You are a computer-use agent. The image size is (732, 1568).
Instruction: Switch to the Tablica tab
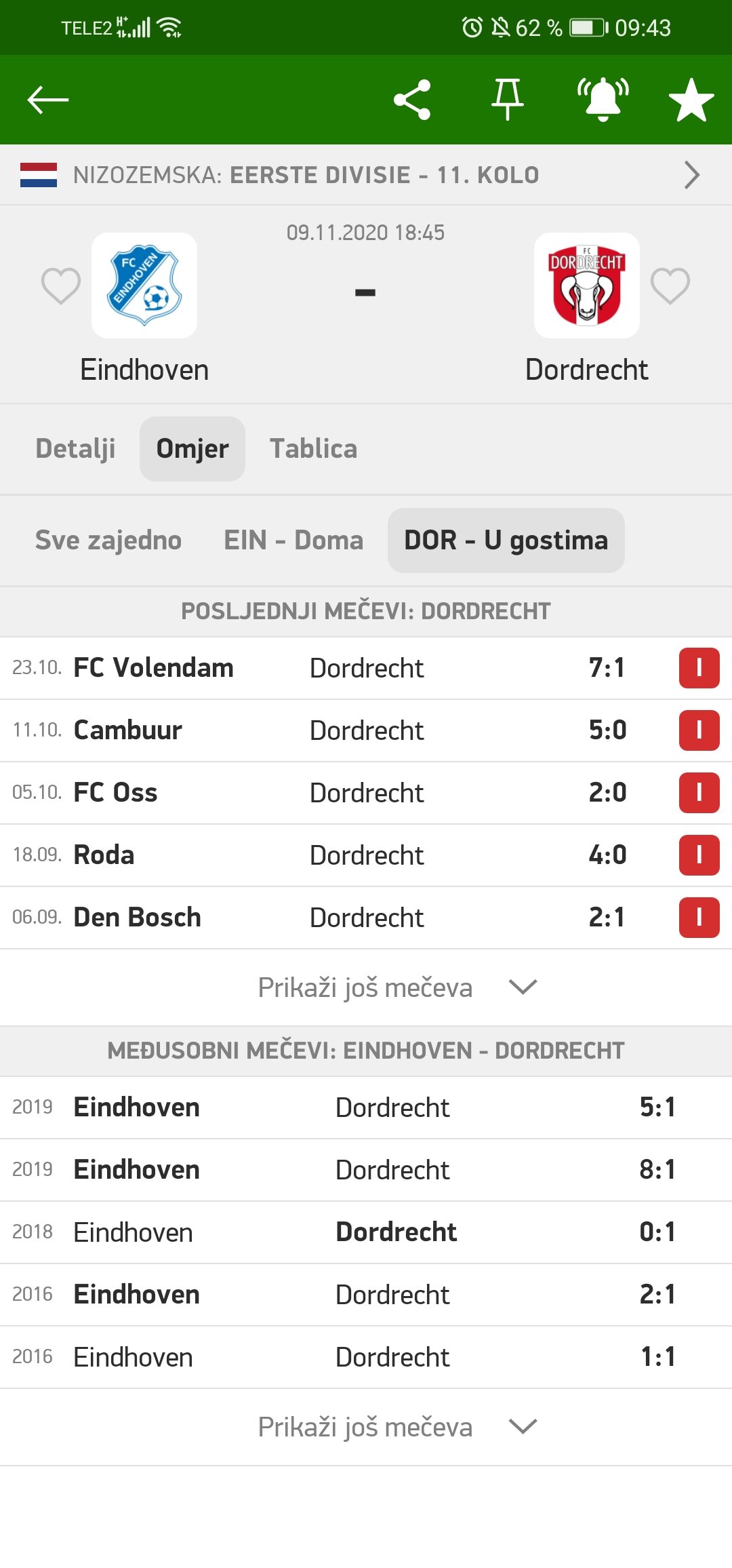tap(313, 449)
